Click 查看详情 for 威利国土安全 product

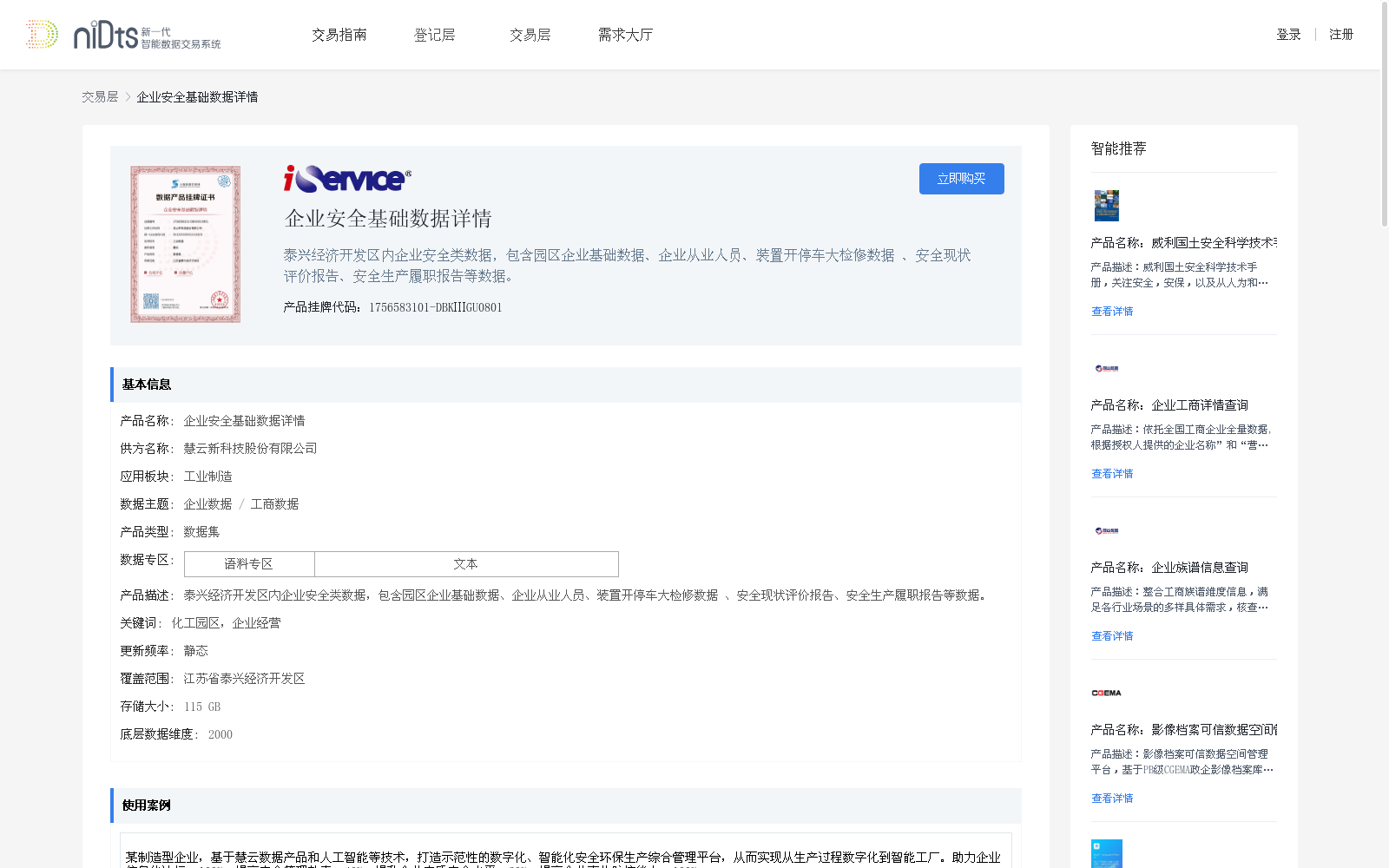(x=1112, y=312)
